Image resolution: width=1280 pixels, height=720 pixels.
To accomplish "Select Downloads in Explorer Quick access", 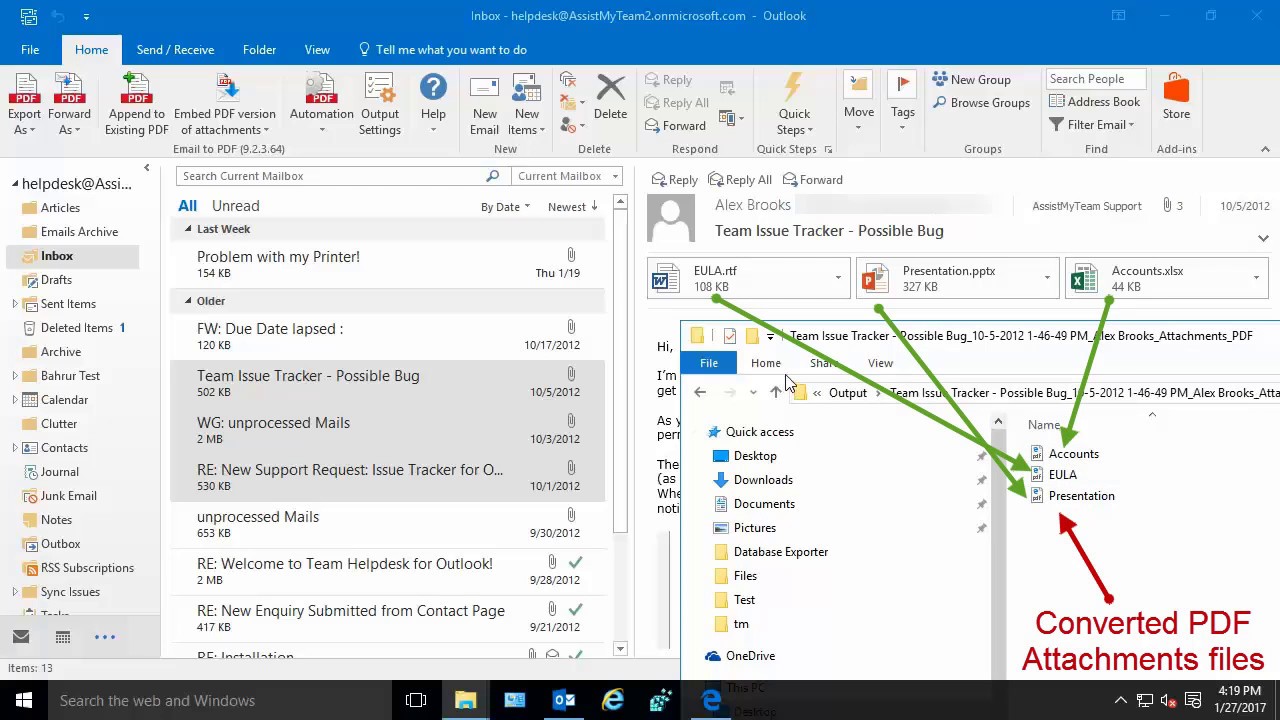I will point(763,480).
